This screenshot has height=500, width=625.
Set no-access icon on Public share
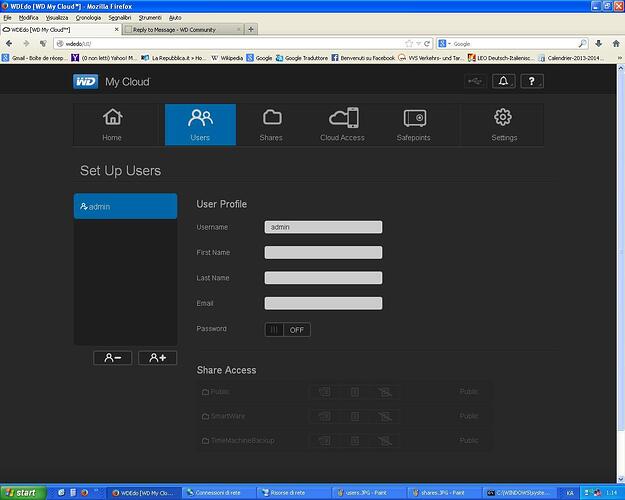click(x=385, y=392)
